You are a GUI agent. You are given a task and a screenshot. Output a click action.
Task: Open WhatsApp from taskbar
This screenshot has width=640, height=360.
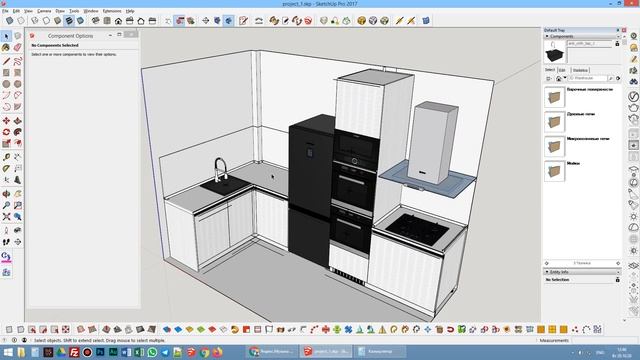coord(152,352)
